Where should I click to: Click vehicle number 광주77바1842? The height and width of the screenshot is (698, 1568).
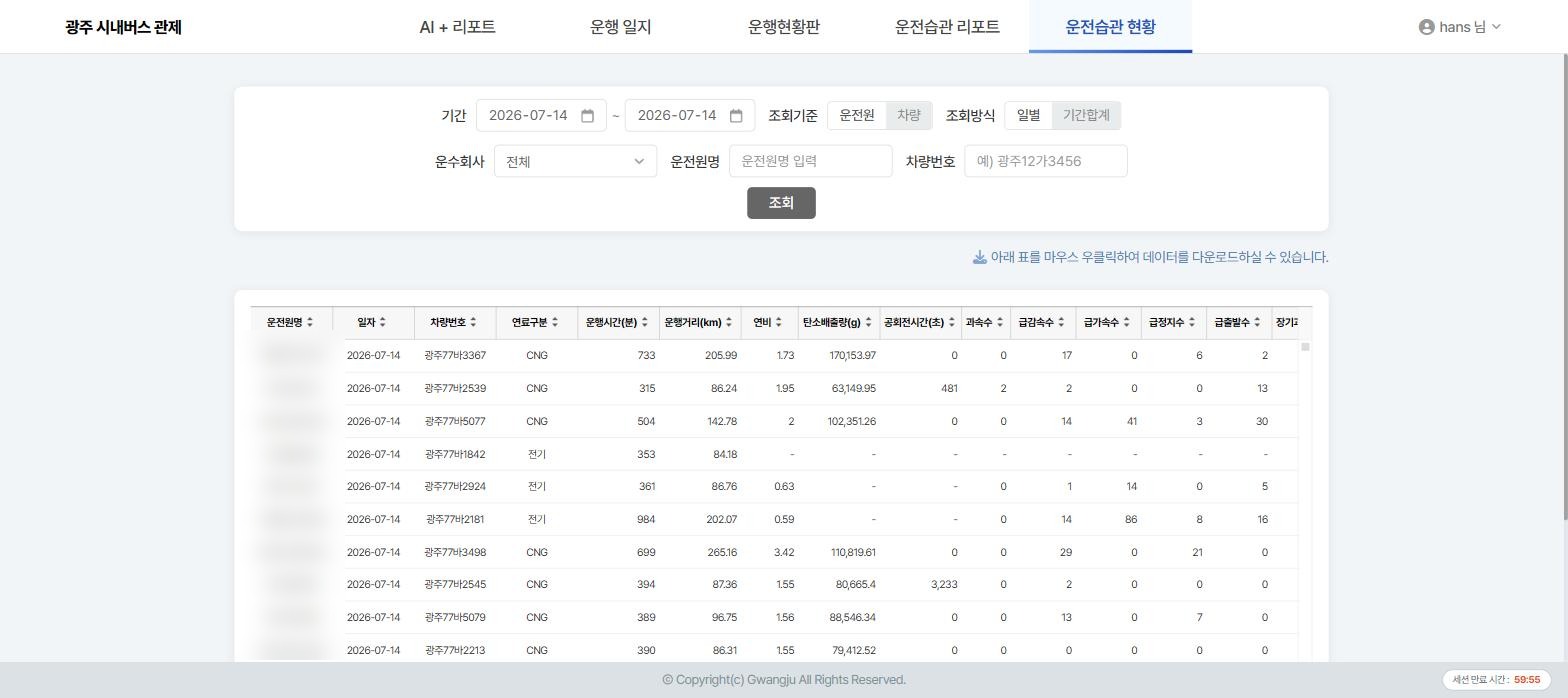tap(455, 455)
